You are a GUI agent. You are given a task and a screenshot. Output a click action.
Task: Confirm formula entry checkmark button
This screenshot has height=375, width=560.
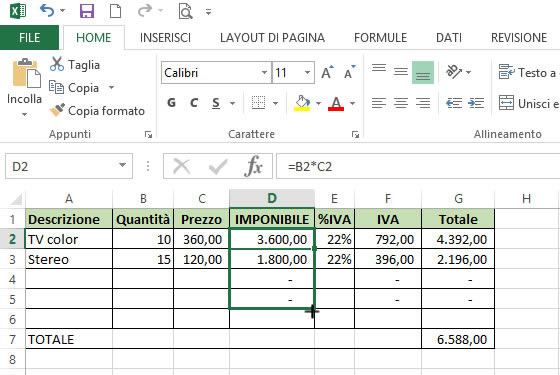tap(218, 166)
